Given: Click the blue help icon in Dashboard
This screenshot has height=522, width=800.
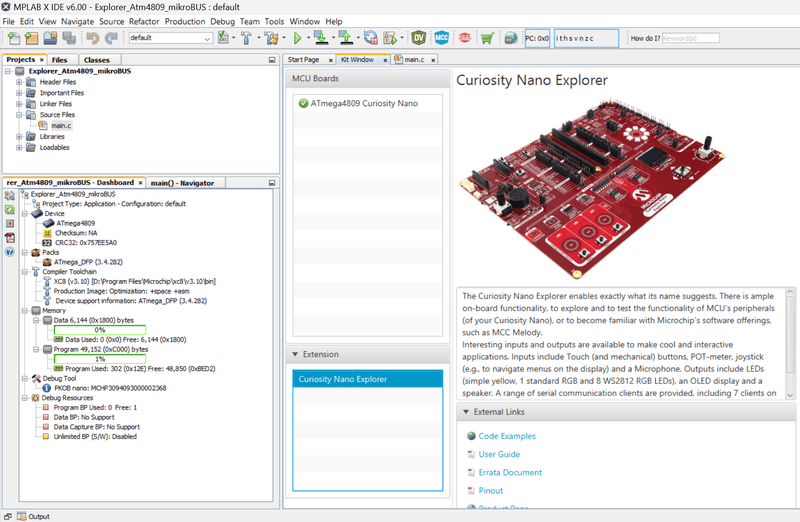Looking at the screenshot, I should click(10, 252).
